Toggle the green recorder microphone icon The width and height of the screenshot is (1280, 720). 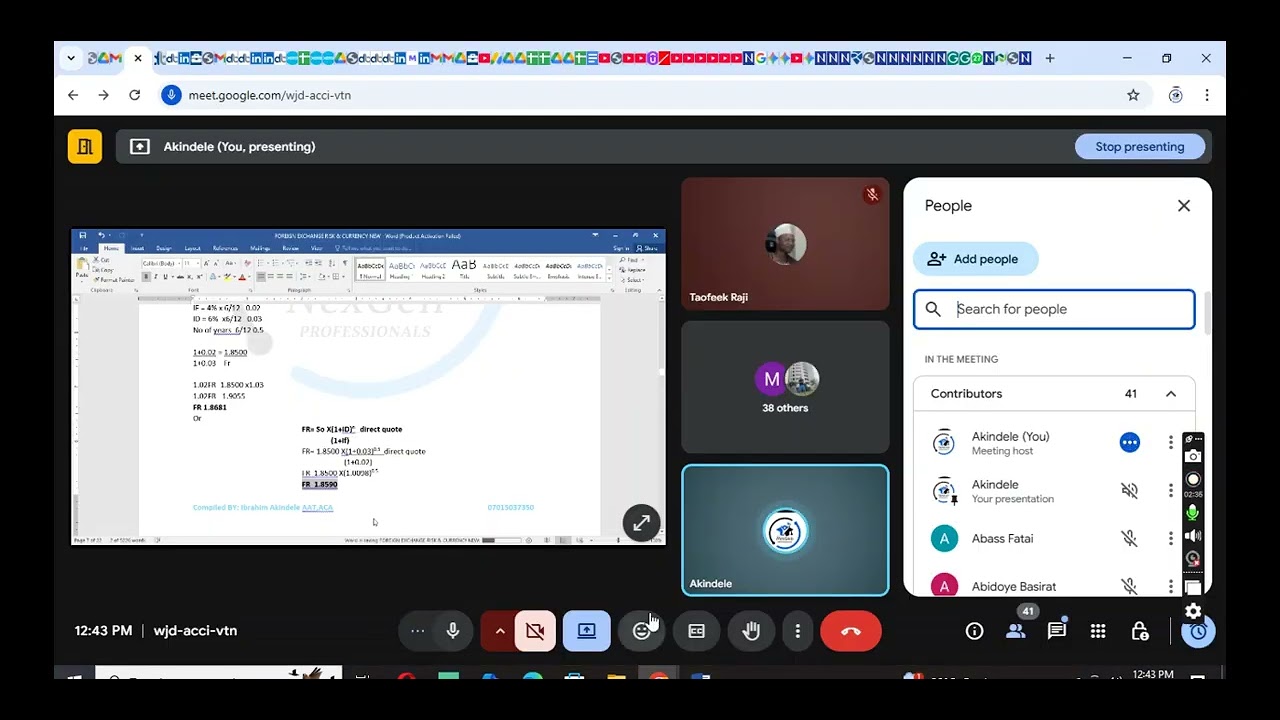(1193, 513)
